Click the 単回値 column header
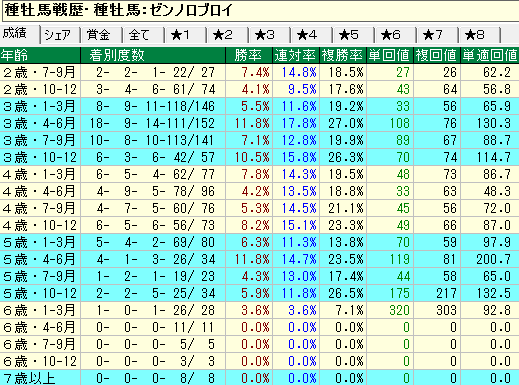The height and width of the screenshot is (385, 519). tap(390, 55)
